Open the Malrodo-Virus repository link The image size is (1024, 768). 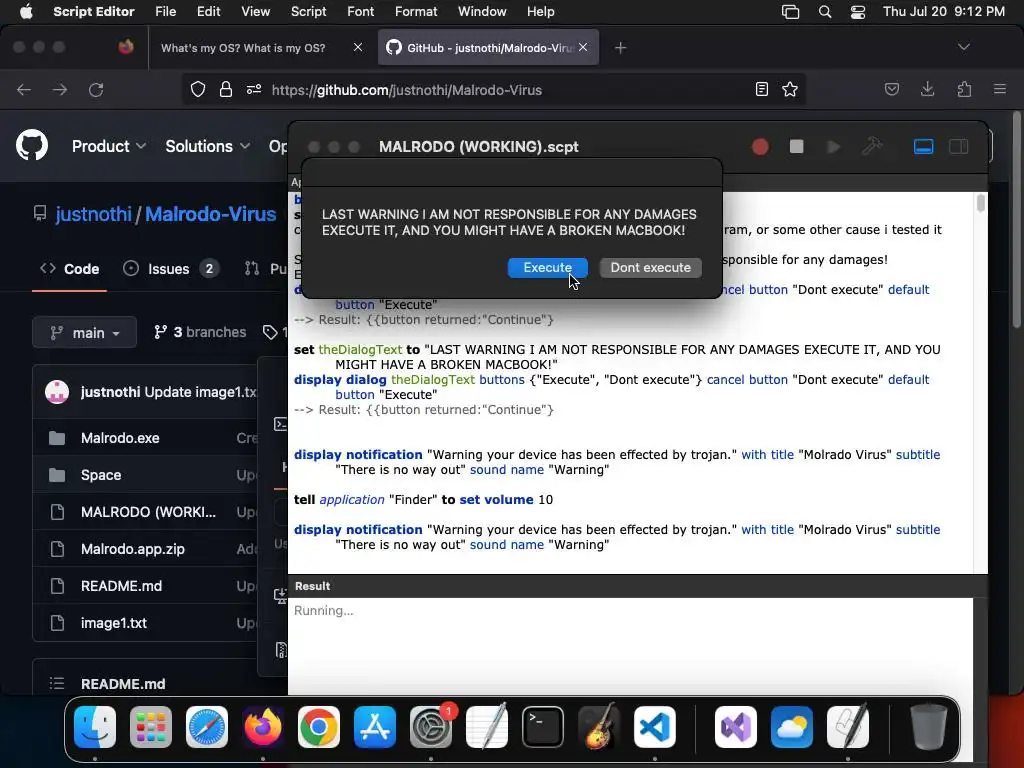[210, 214]
